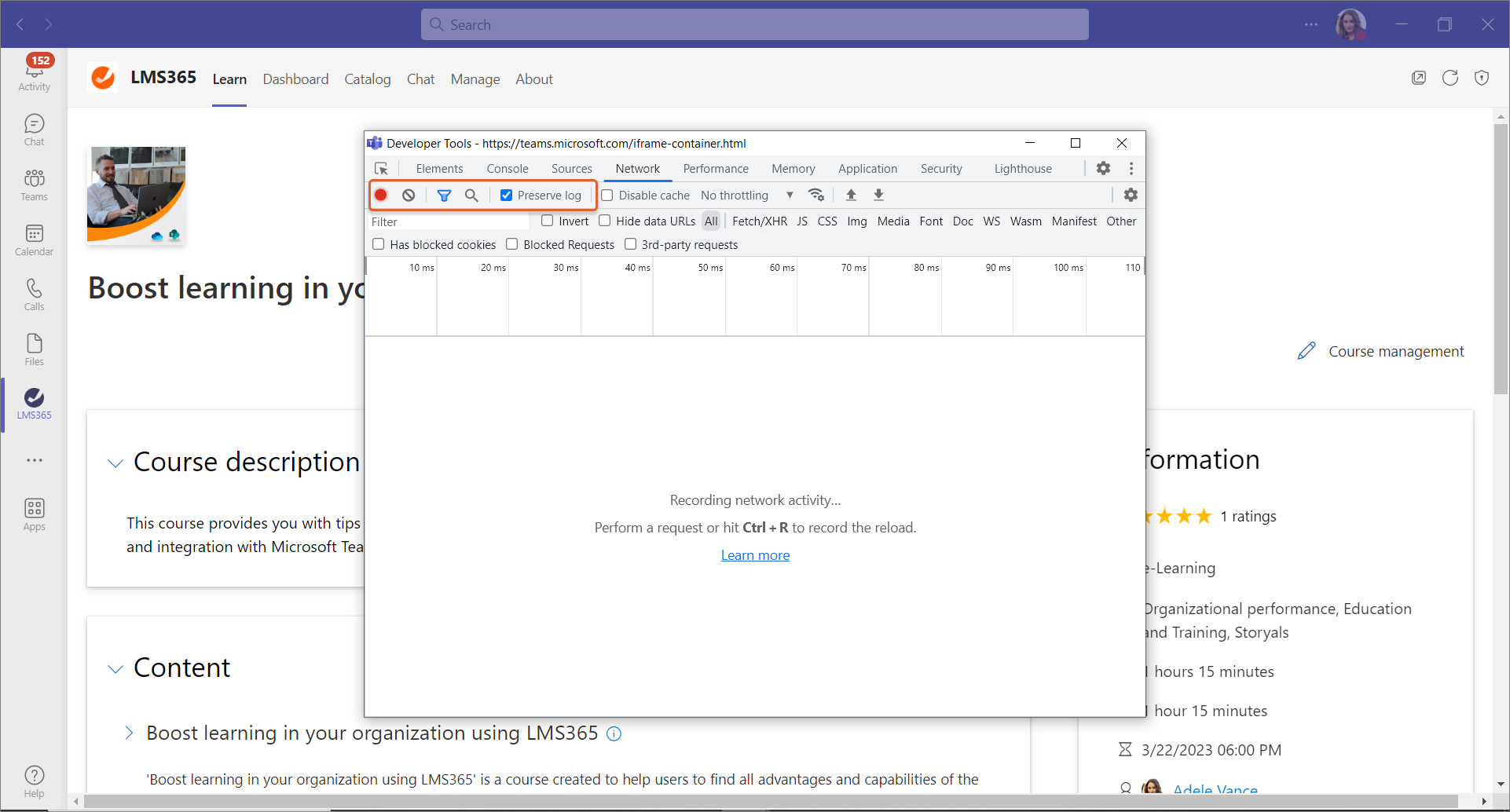
Task: Enable the Disable cache checkbox
Action: point(607,196)
